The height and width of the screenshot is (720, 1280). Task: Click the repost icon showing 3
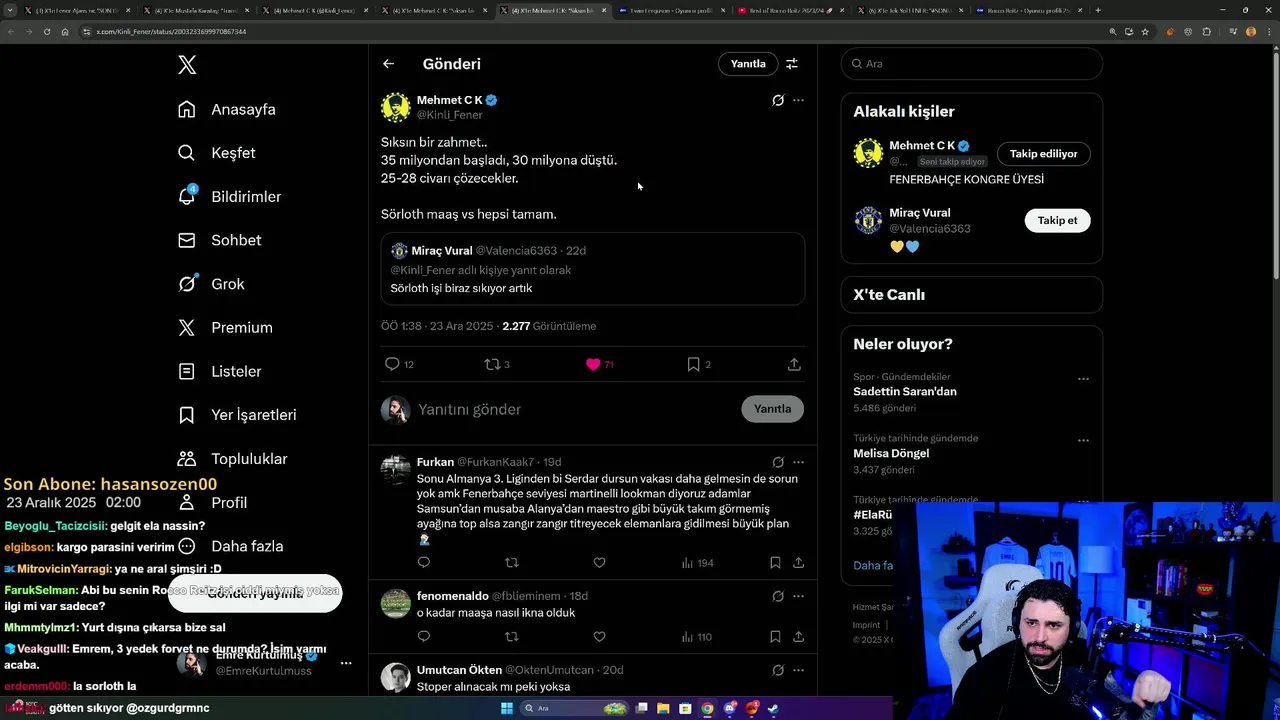[492, 364]
